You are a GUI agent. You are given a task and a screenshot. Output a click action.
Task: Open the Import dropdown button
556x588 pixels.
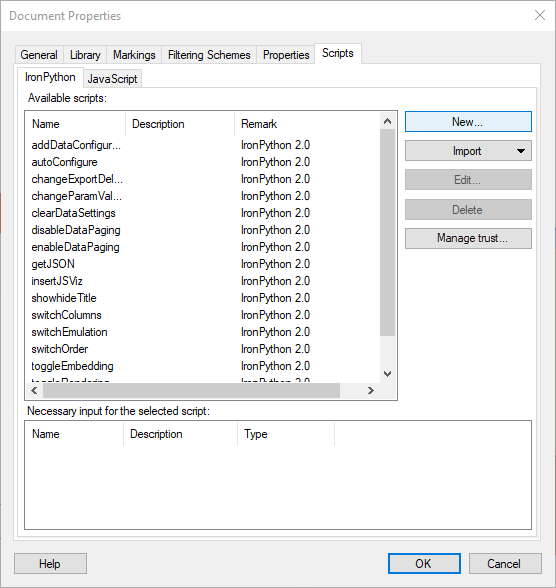pos(468,151)
